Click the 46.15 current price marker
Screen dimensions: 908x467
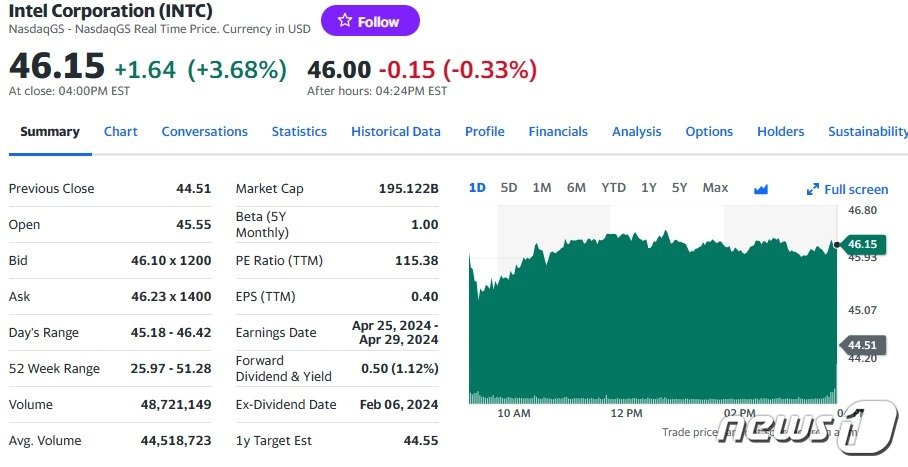pyautogui.click(x=861, y=244)
